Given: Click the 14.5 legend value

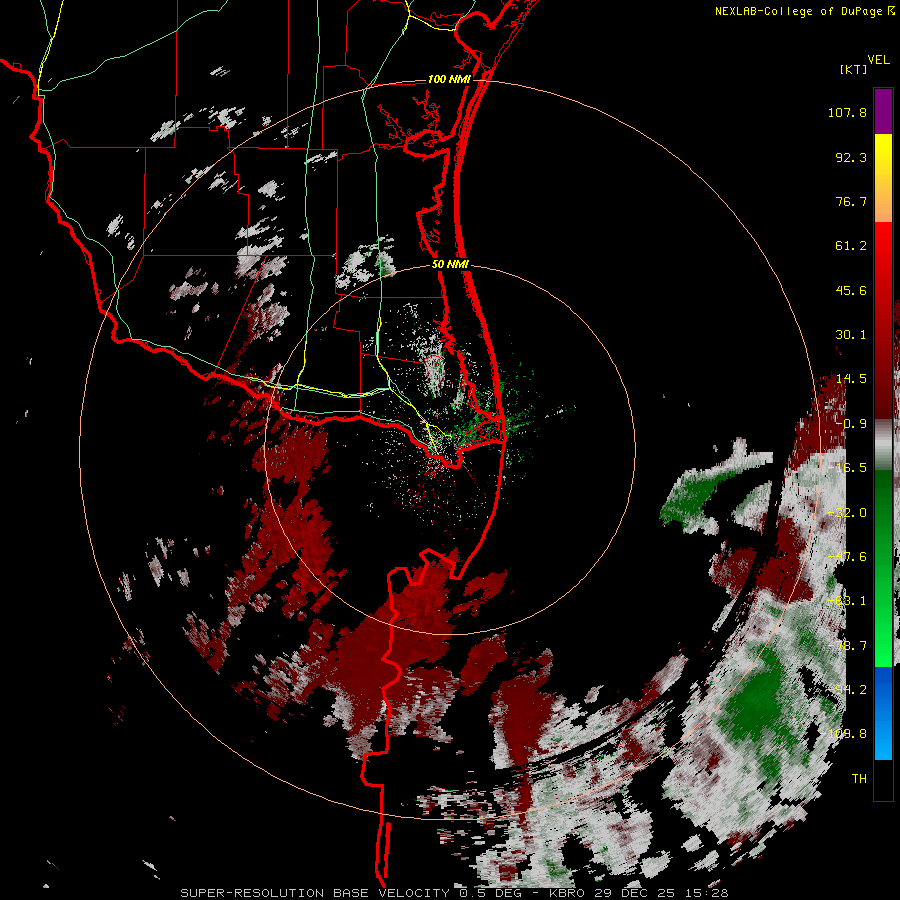Looking at the screenshot, I should point(851,379).
